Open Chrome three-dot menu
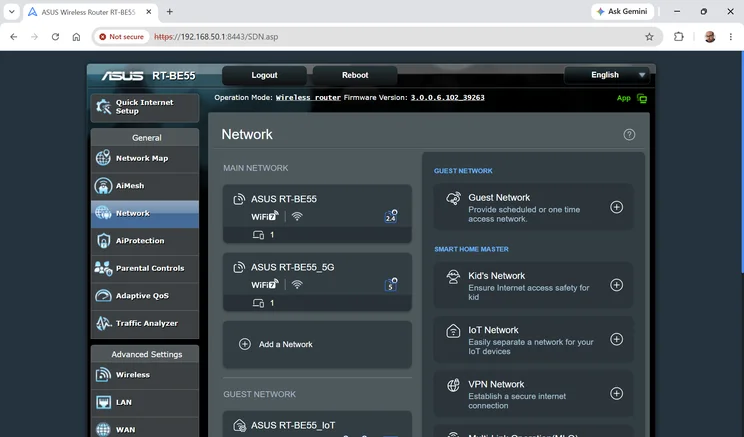This screenshot has width=744, height=437. coord(731,37)
